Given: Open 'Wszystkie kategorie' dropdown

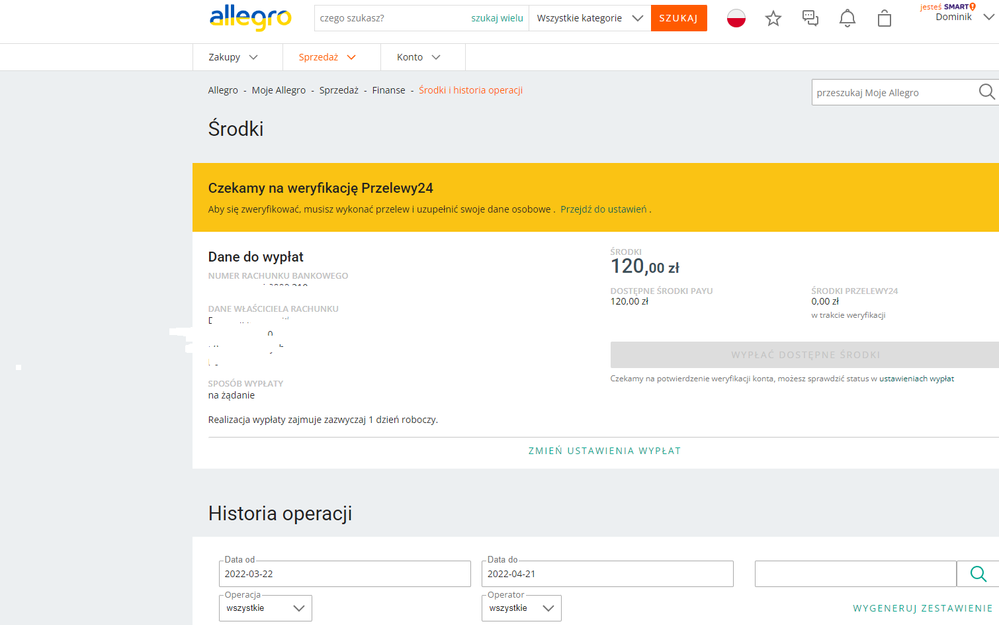Looking at the screenshot, I should click(x=589, y=18).
